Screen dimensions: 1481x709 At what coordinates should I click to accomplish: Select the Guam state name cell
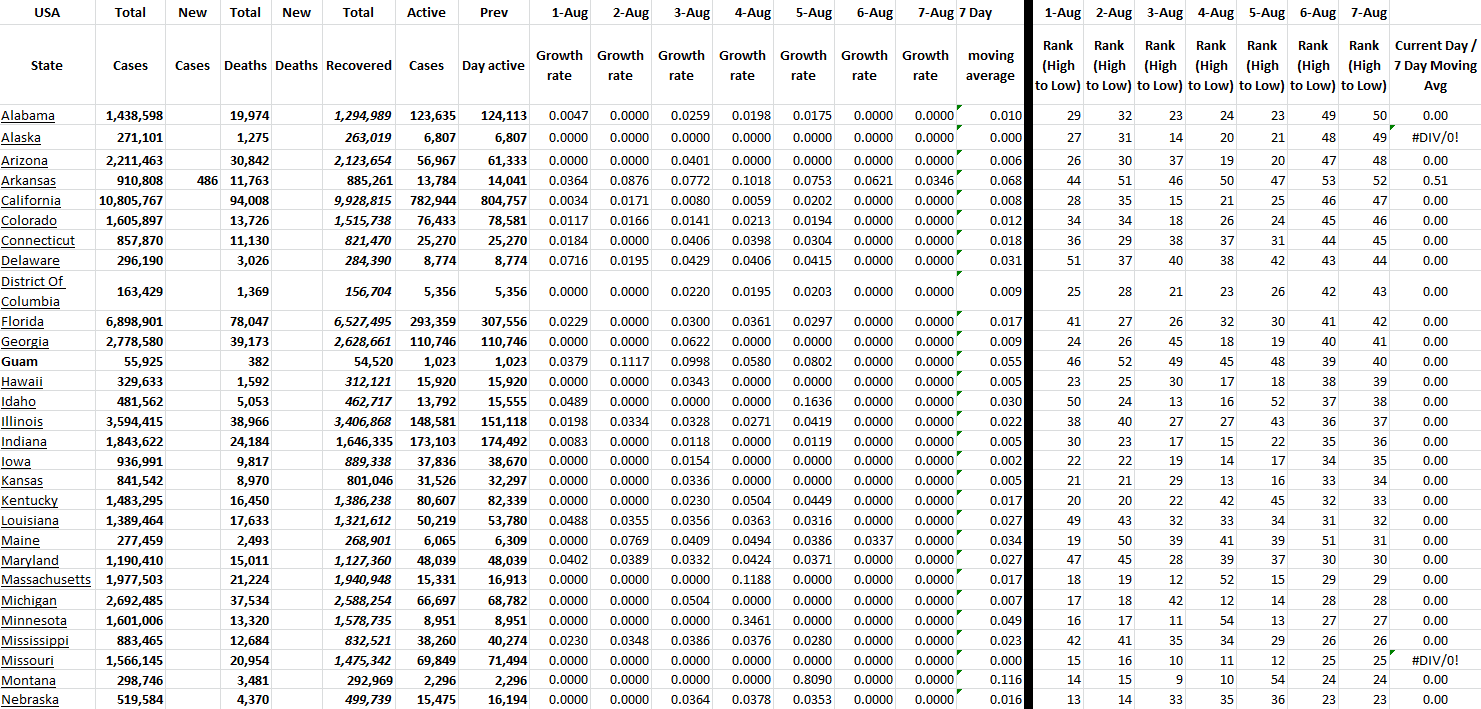point(19,362)
